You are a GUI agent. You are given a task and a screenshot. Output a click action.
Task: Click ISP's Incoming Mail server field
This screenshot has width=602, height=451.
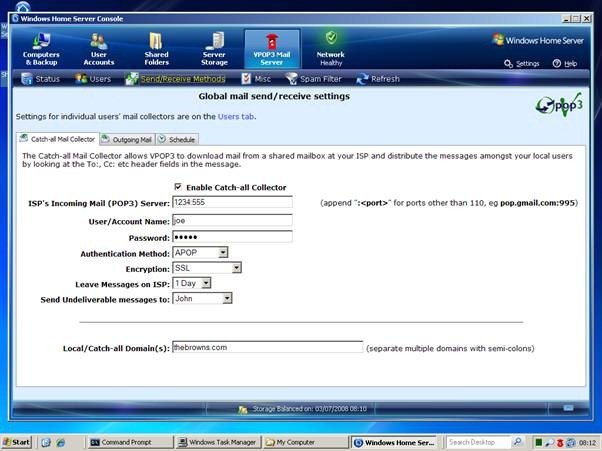232,202
